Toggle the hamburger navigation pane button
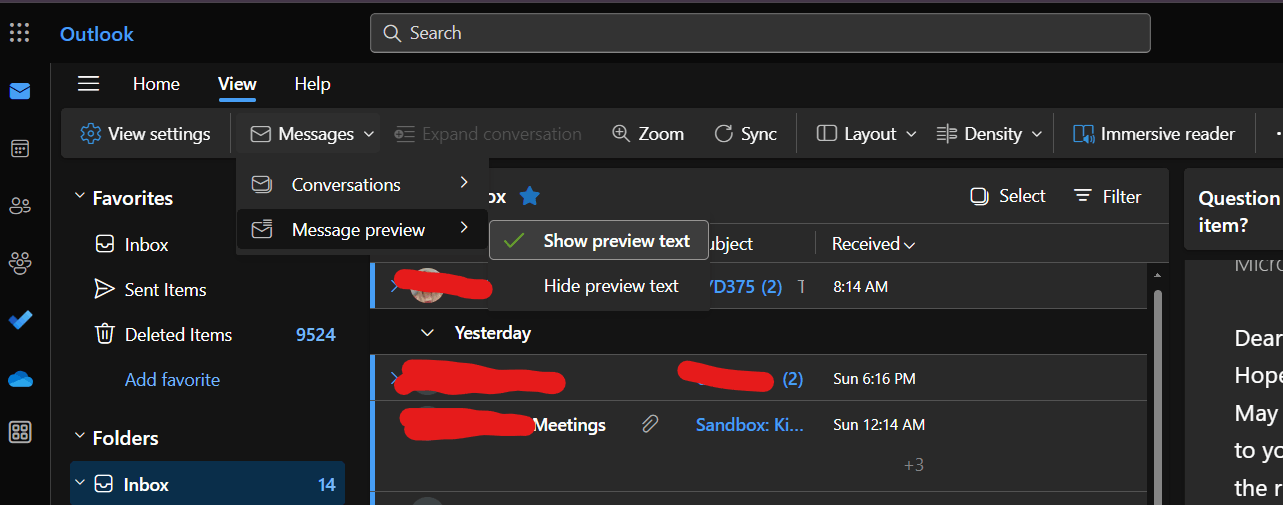Viewport: 1283px width, 505px height. point(89,84)
